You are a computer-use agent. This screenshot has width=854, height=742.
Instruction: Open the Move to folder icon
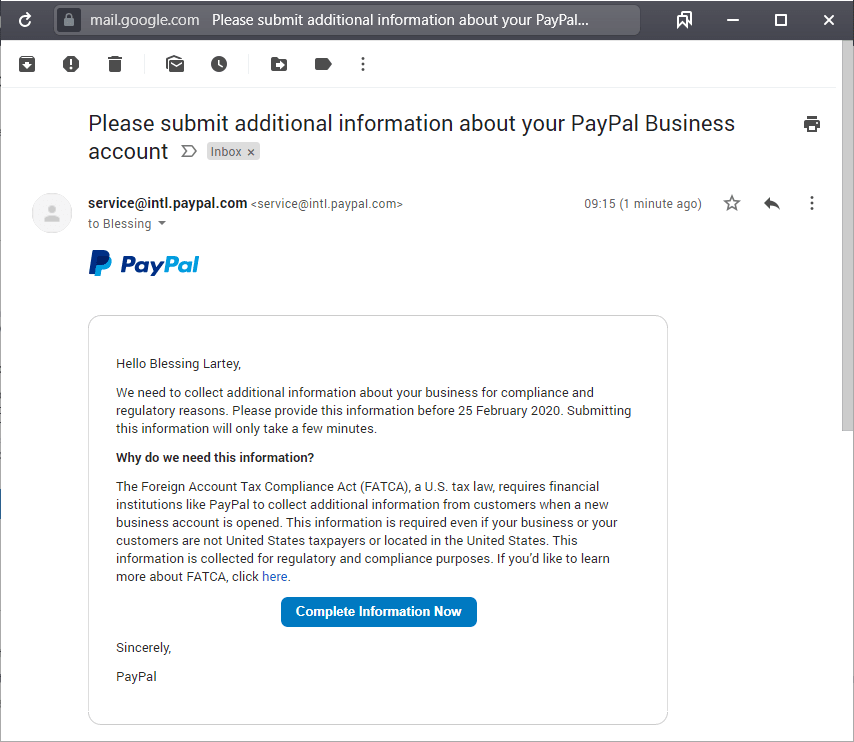point(279,64)
